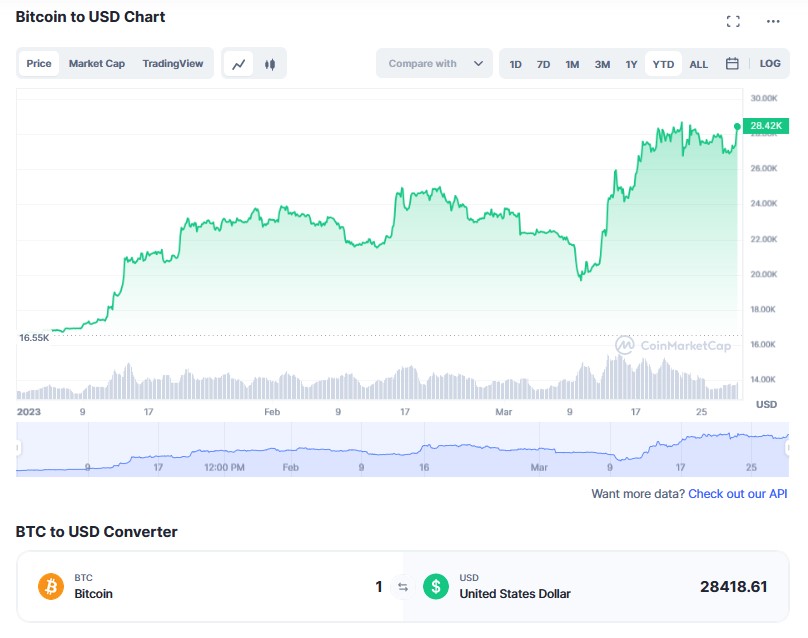
Task: Switch to the Market Cap tab
Action: click(97, 64)
